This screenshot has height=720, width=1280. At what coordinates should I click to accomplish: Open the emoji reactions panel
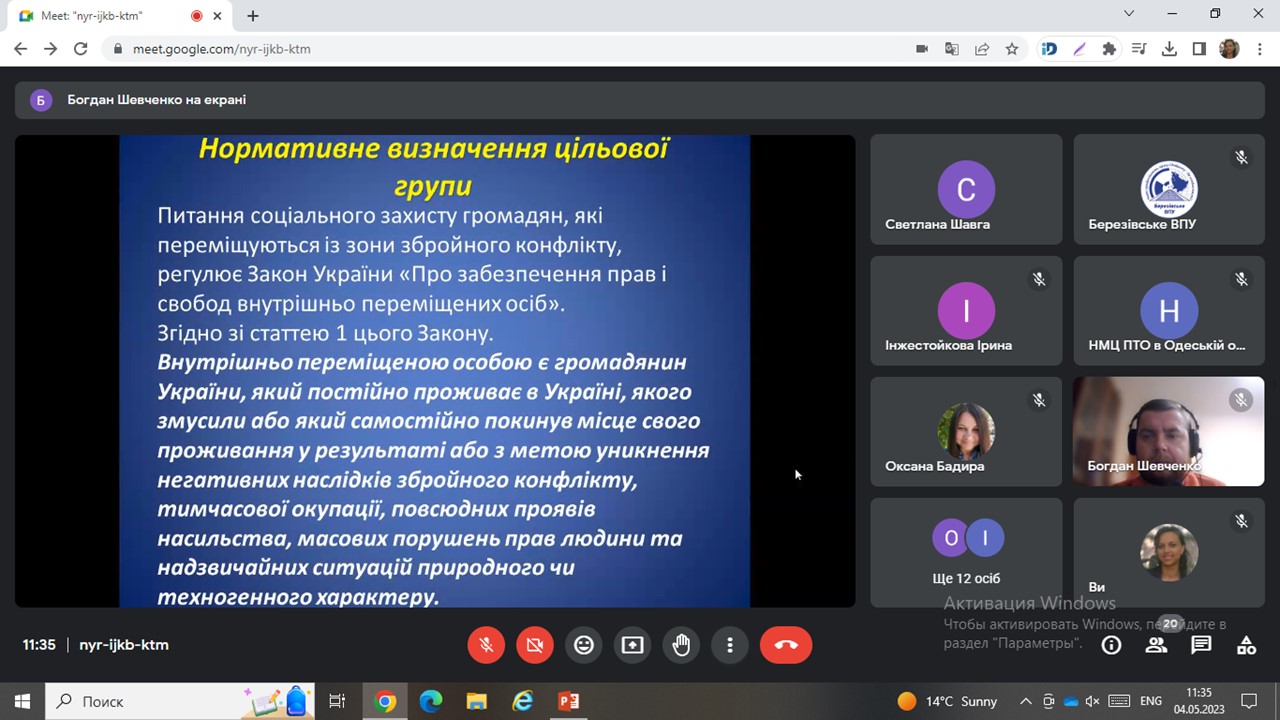tap(584, 646)
